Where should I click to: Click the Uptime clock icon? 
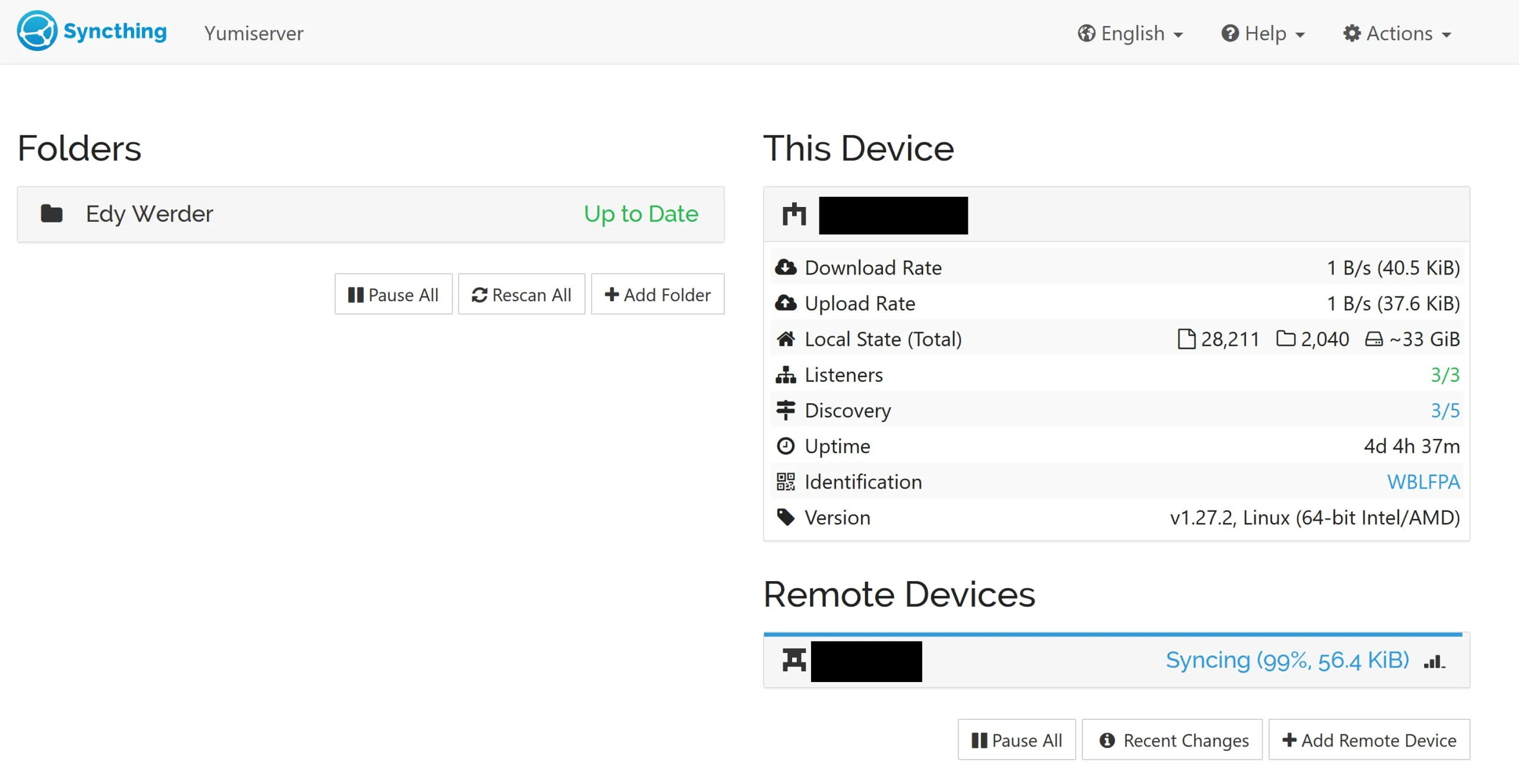pos(786,446)
